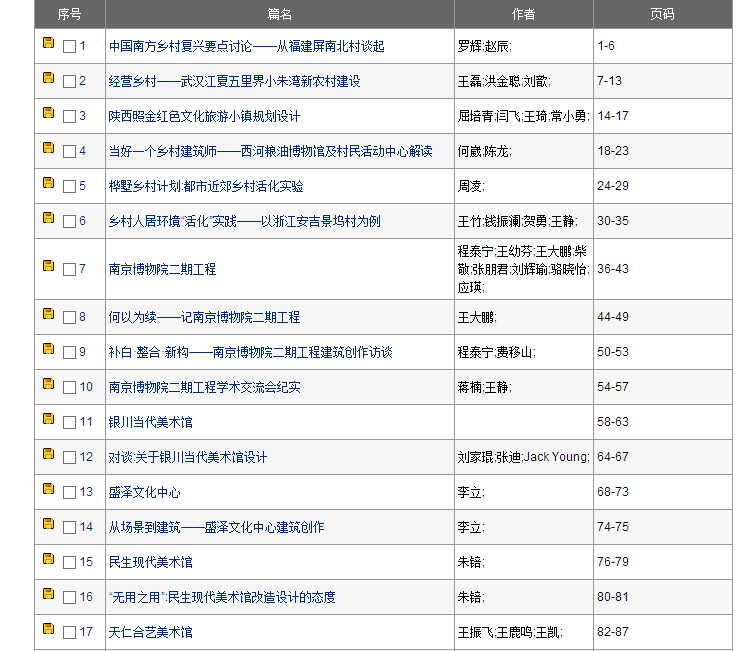Tick the checkbox for article 5
Image resolution: width=752 pixels, height=651 pixels.
point(70,187)
